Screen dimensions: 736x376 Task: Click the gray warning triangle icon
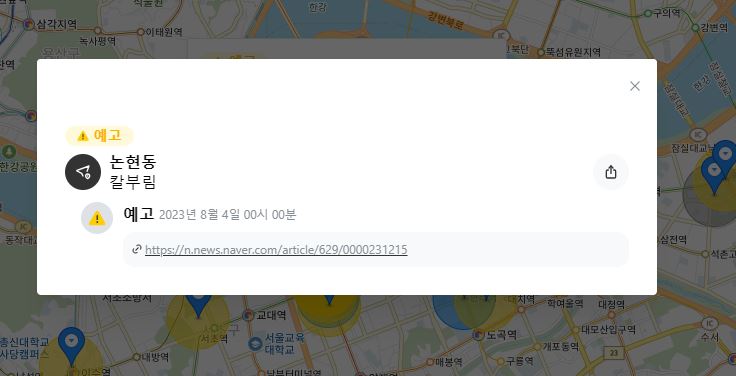pyautogui.click(x=97, y=218)
